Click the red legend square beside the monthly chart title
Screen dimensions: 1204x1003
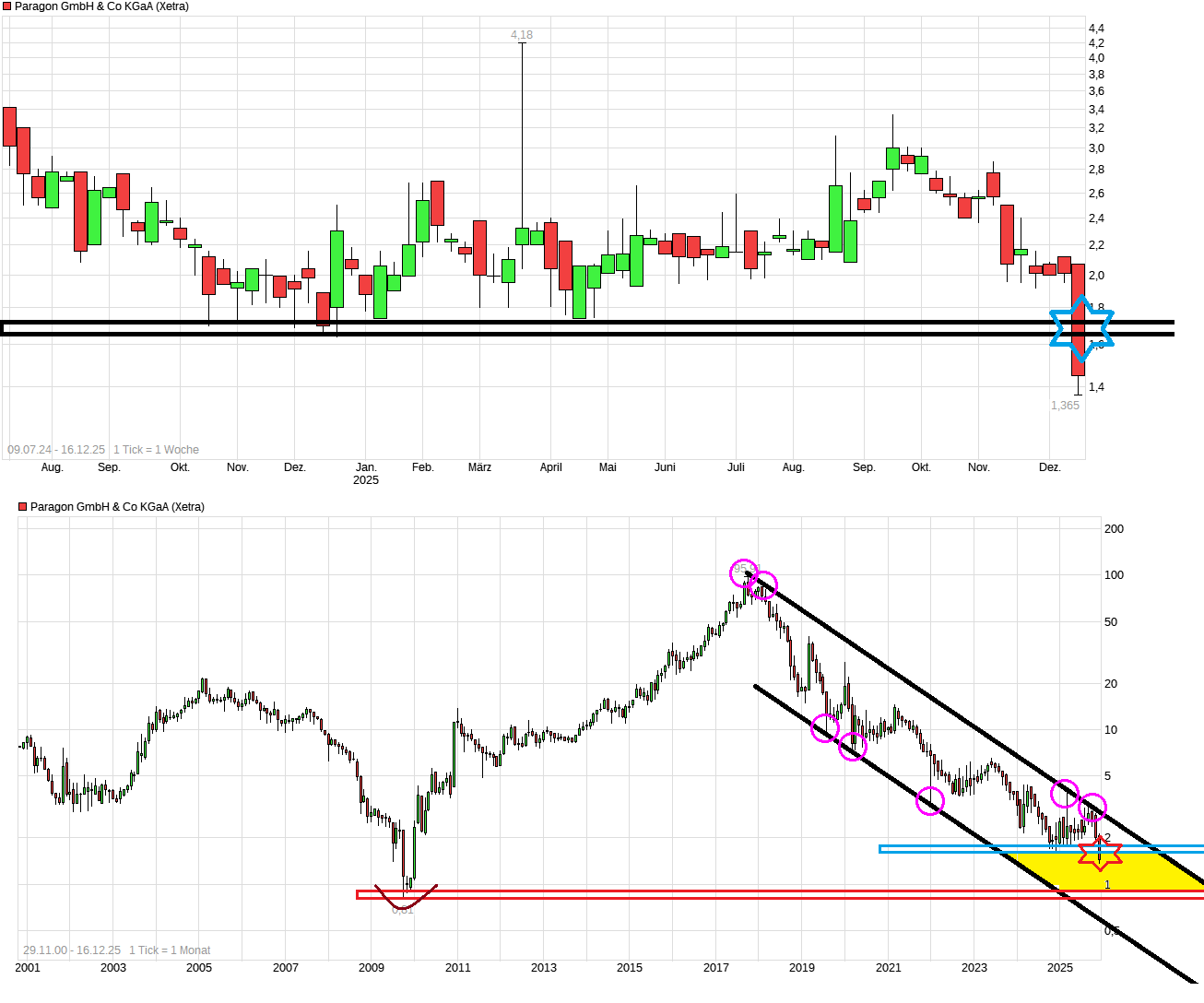(x=20, y=506)
